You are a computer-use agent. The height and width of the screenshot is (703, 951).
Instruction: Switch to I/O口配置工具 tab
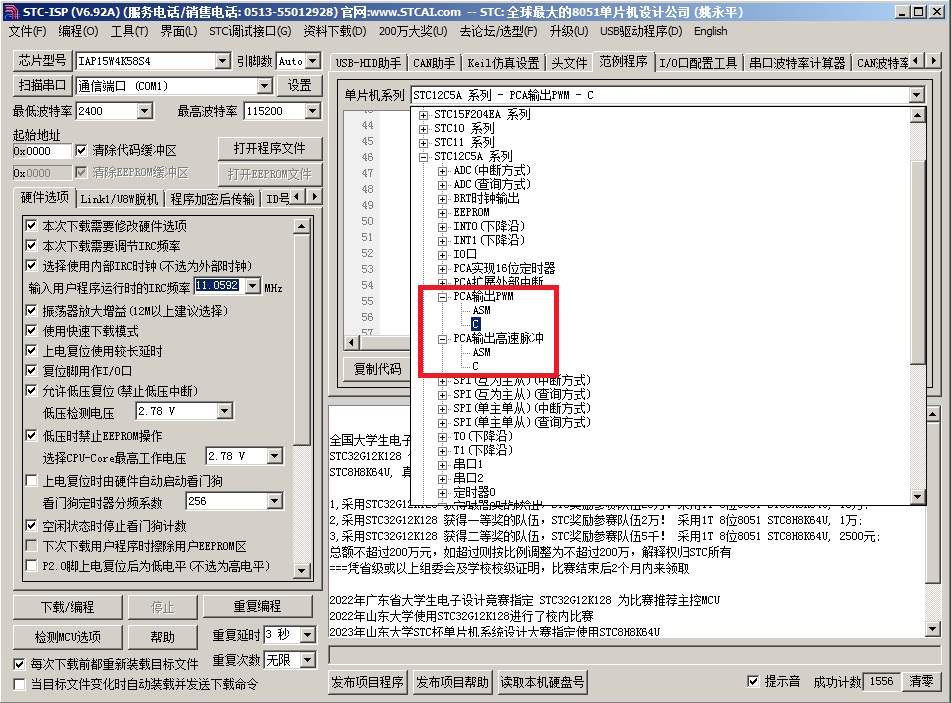(x=697, y=62)
